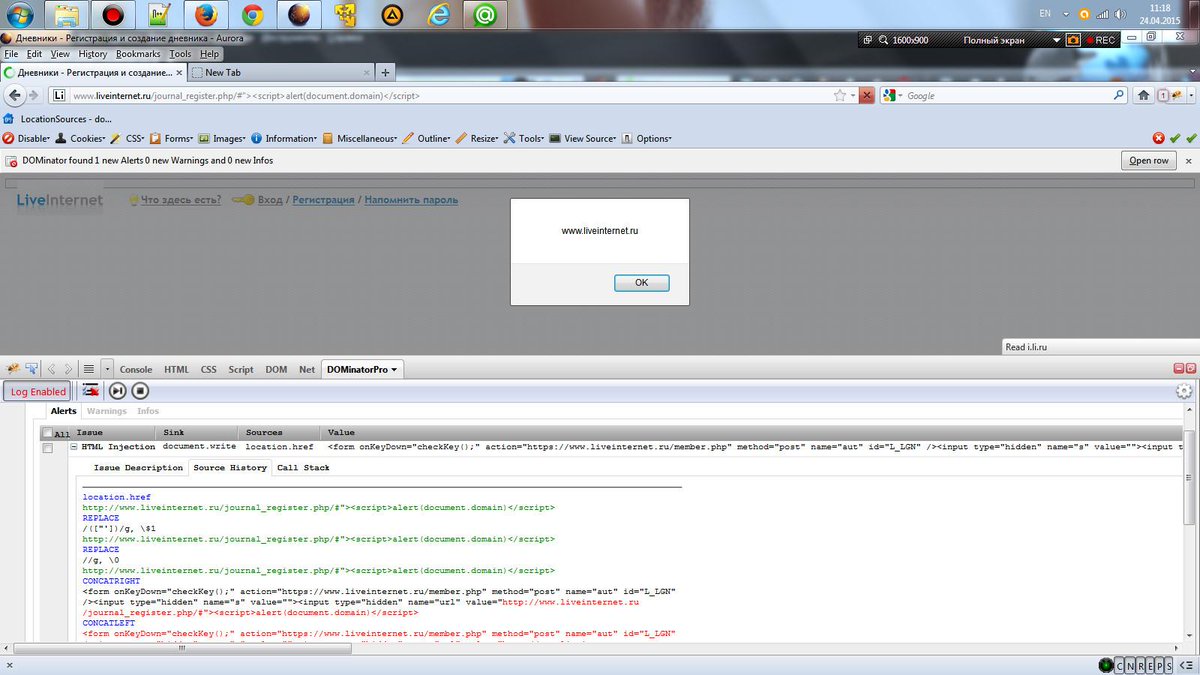The height and width of the screenshot is (675, 1200).
Task: Open the Call Stack tab
Action: click(303, 467)
